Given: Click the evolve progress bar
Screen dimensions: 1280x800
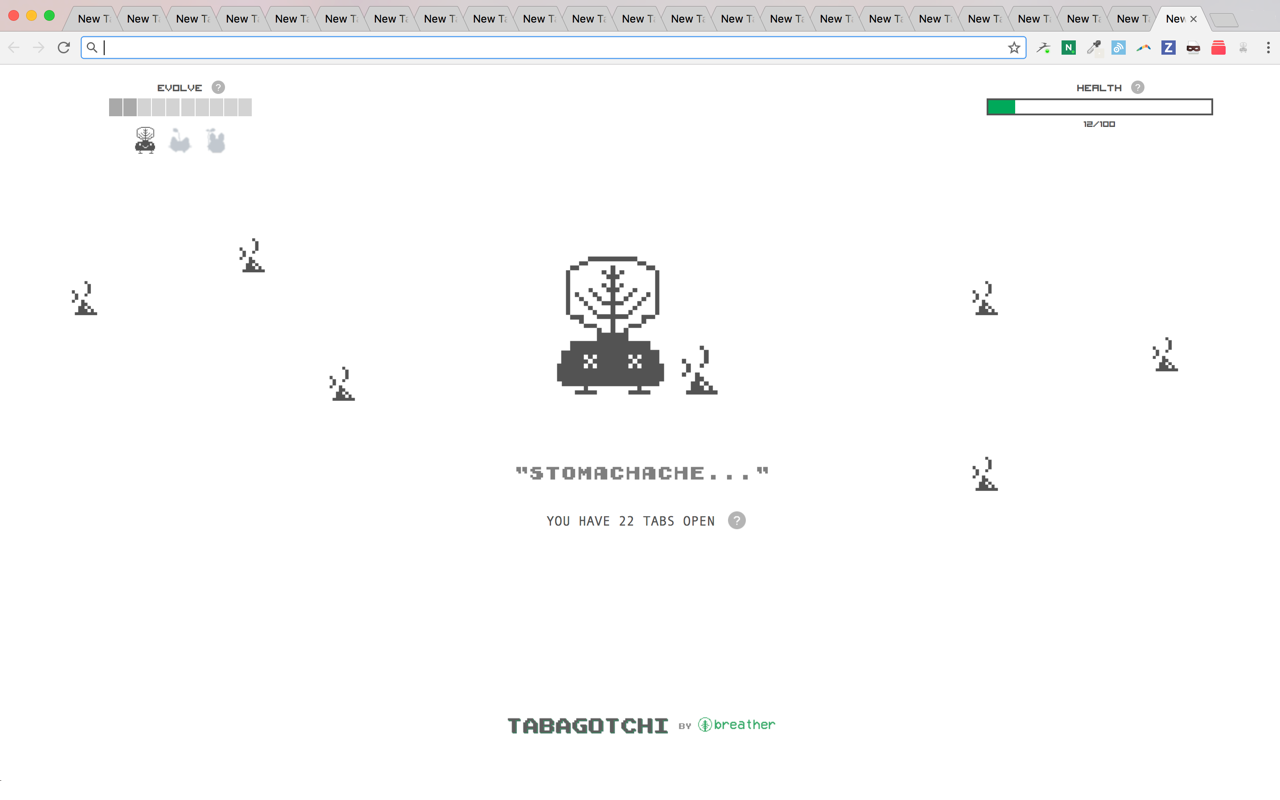Looking at the screenshot, I should click(x=180, y=107).
